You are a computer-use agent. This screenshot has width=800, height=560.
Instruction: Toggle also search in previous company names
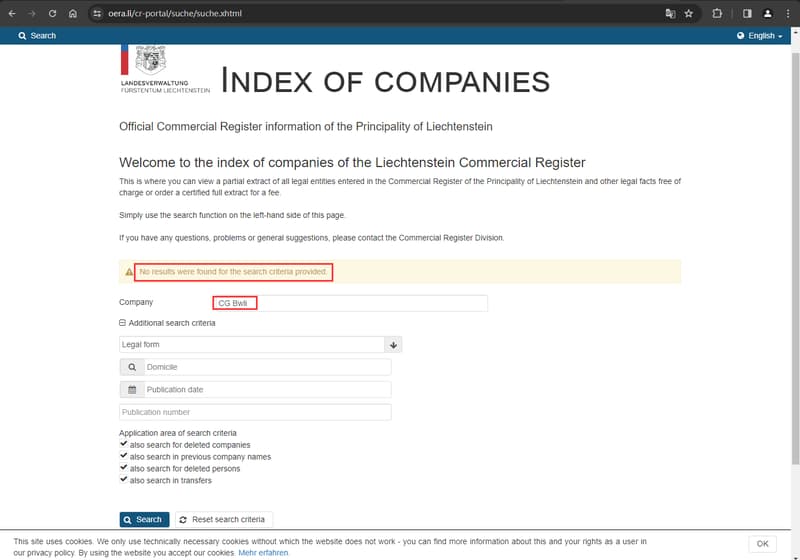tap(123, 455)
